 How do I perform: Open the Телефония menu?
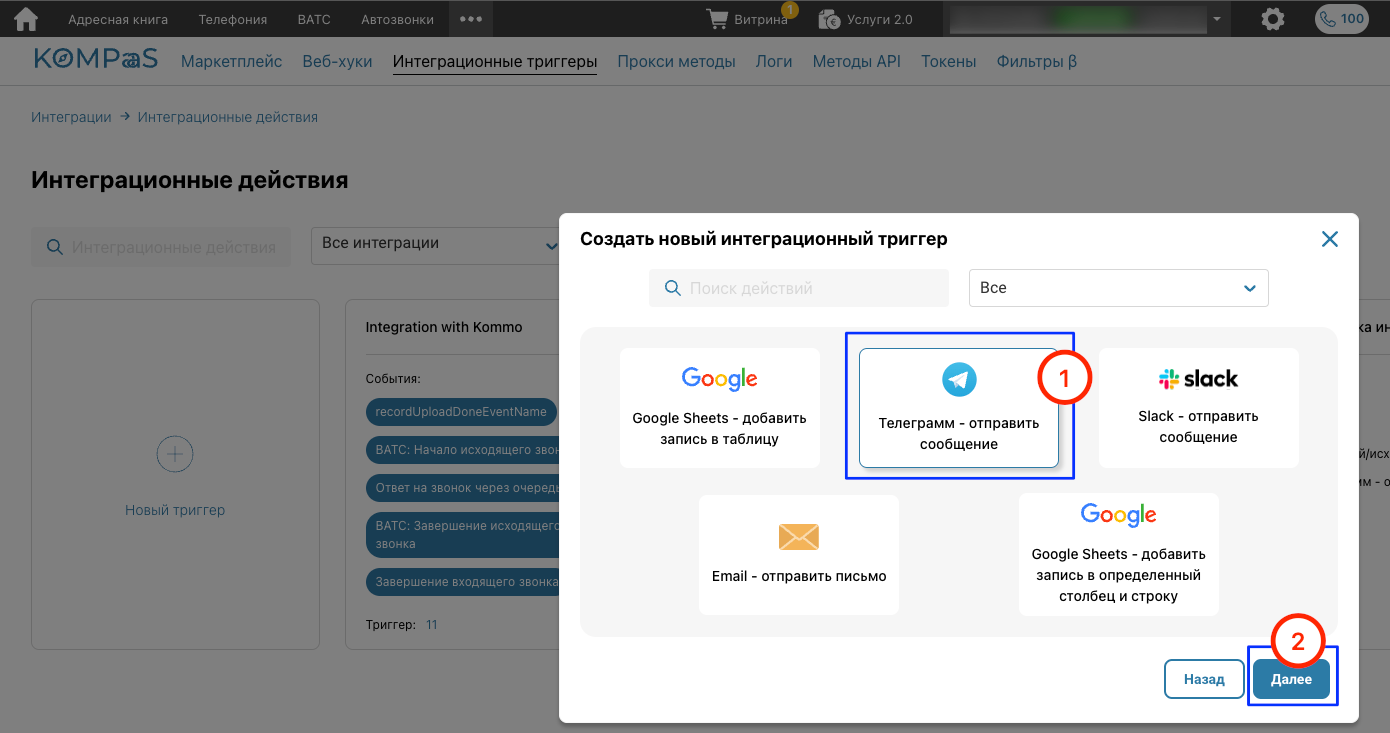pyautogui.click(x=233, y=19)
